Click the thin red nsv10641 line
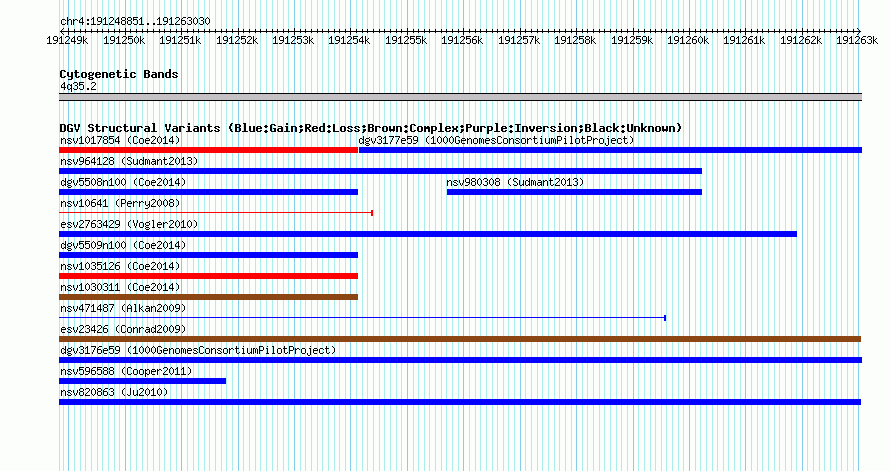 point(216,213)
